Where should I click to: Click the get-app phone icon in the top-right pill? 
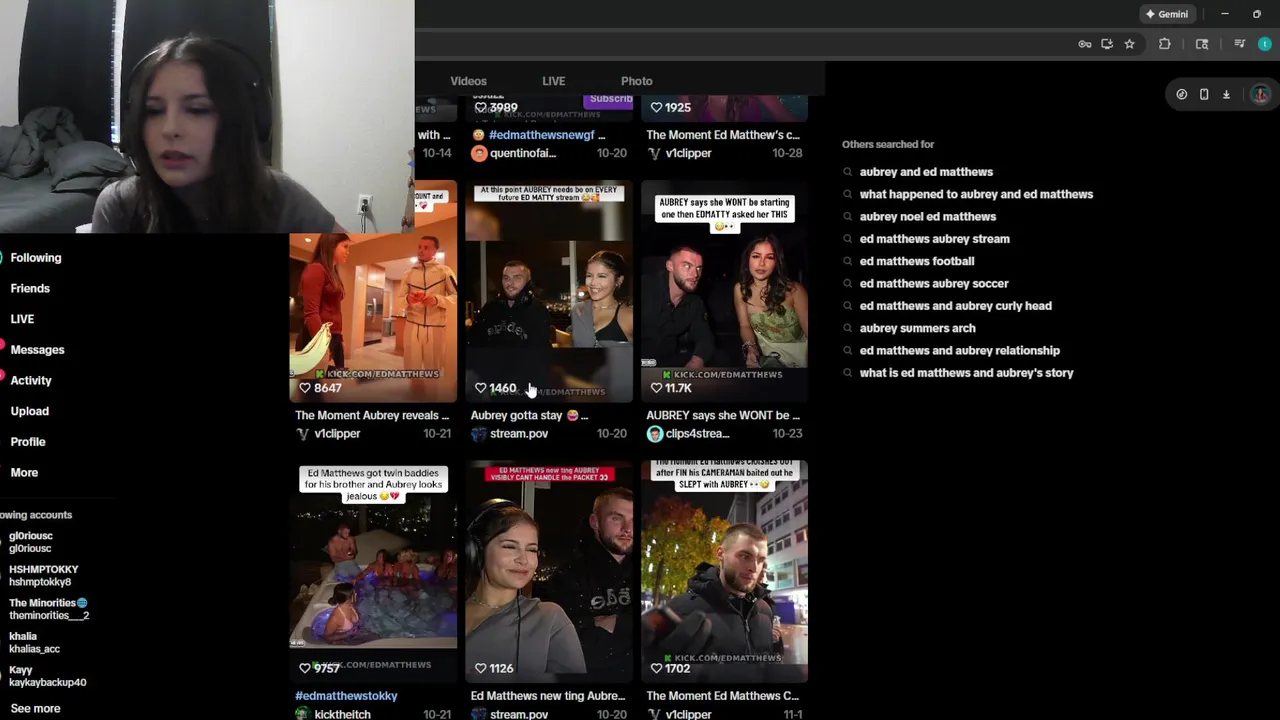[1204, 94]
